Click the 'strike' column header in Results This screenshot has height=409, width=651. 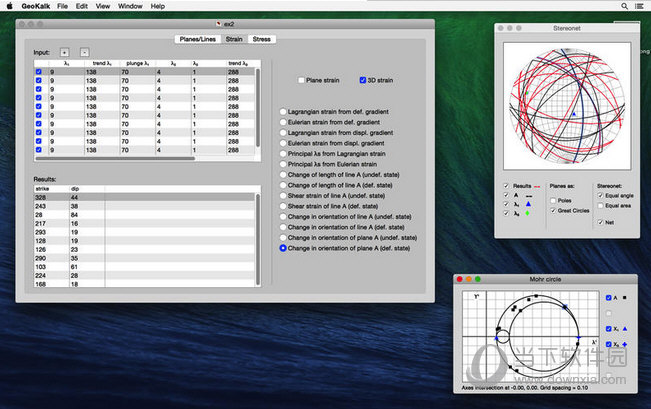(x=51, y=189)
